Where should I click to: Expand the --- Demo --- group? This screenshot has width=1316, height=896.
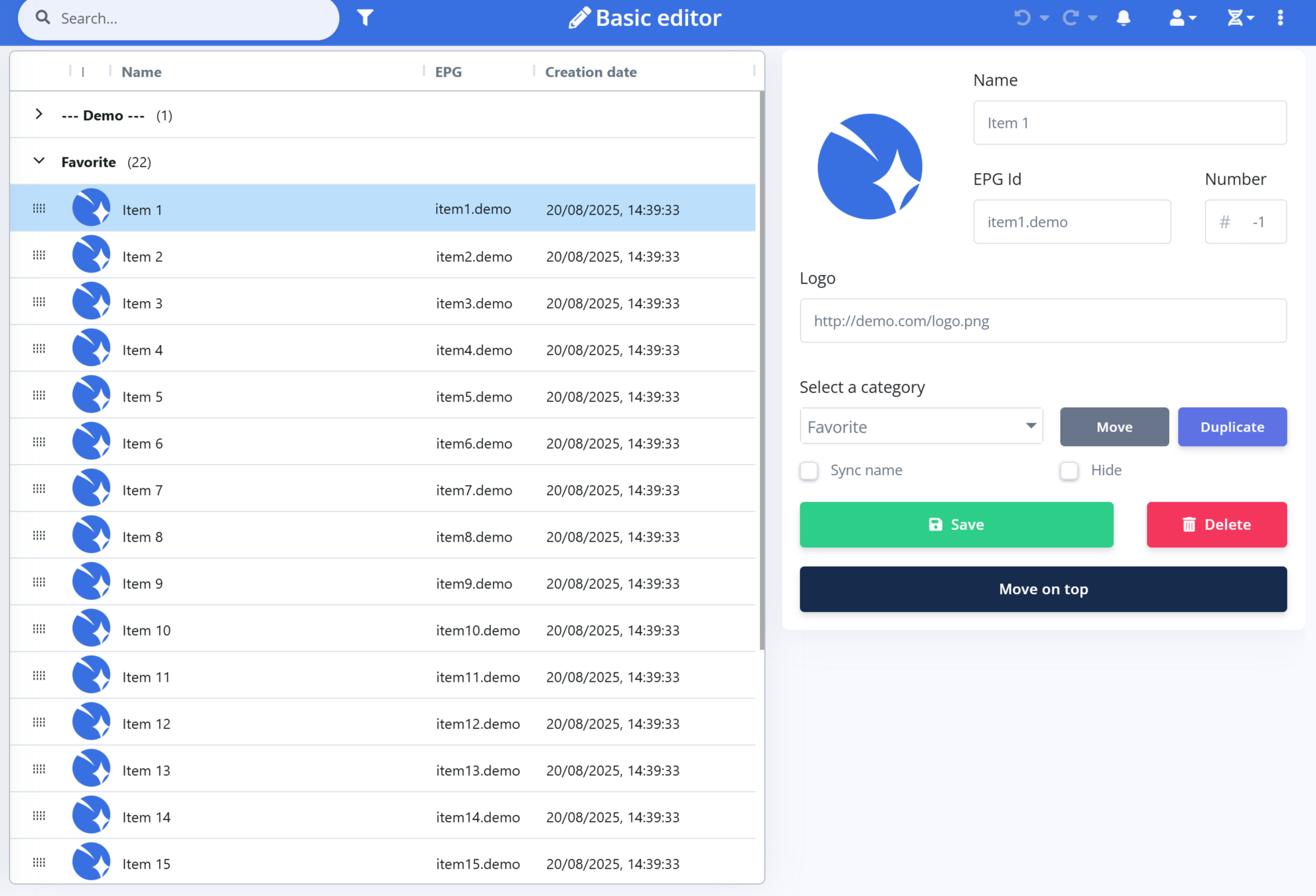38,115
